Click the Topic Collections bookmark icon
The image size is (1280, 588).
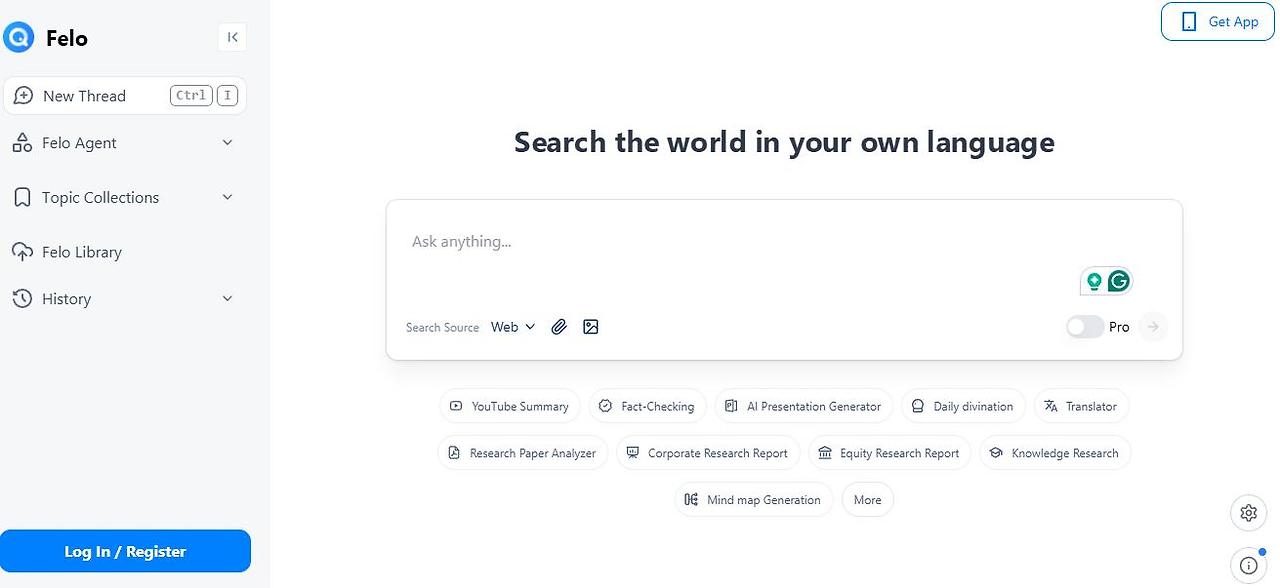coord(22,198)
